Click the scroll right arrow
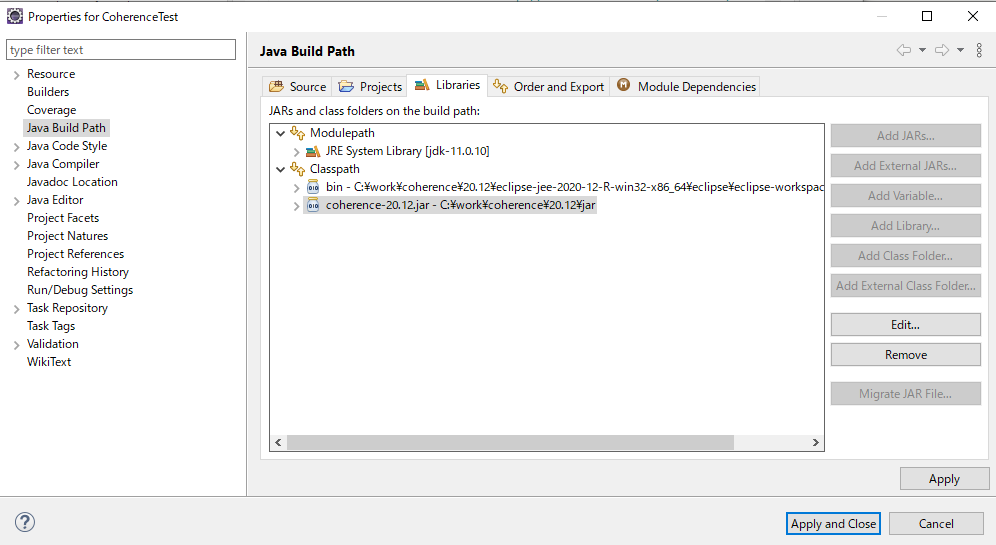This screenshot has width=996, height=545. coord(816,442)
